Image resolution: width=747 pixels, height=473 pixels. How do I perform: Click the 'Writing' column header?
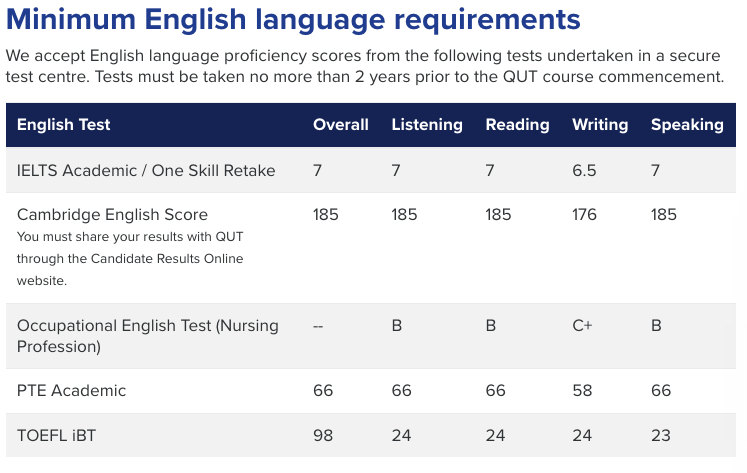coord(600,125)
